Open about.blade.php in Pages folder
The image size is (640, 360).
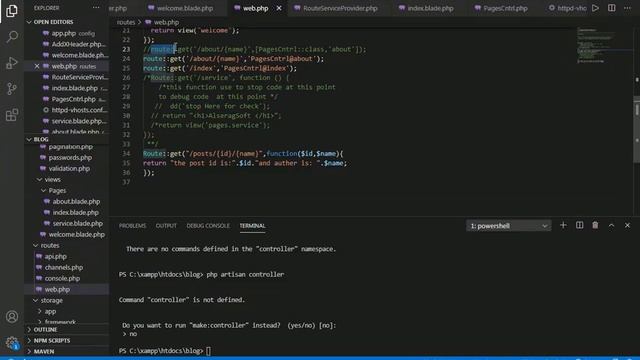[67, 202]
